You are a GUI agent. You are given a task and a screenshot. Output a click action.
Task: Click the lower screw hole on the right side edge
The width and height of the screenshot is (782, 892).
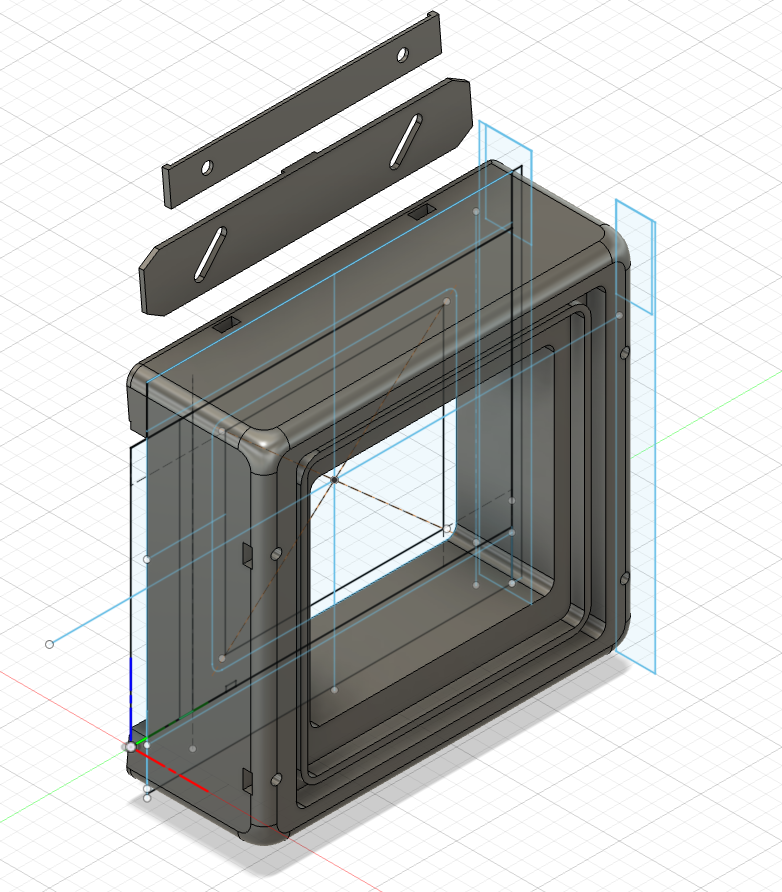(624, 579)
